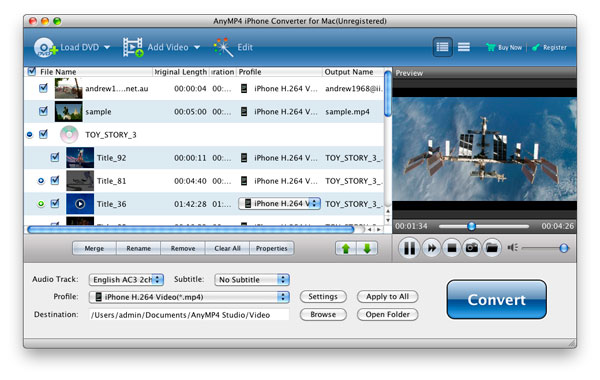Click the Register key icon

click(536, 47)
